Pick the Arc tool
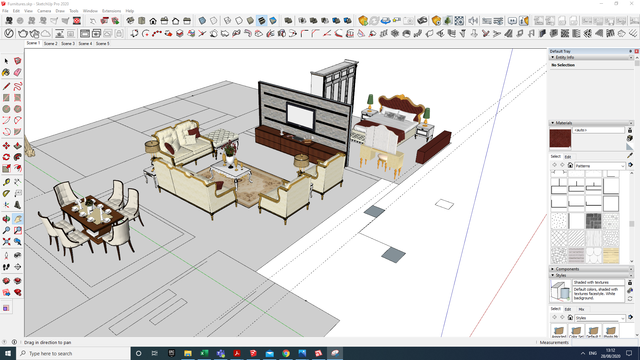 point(6,120)
